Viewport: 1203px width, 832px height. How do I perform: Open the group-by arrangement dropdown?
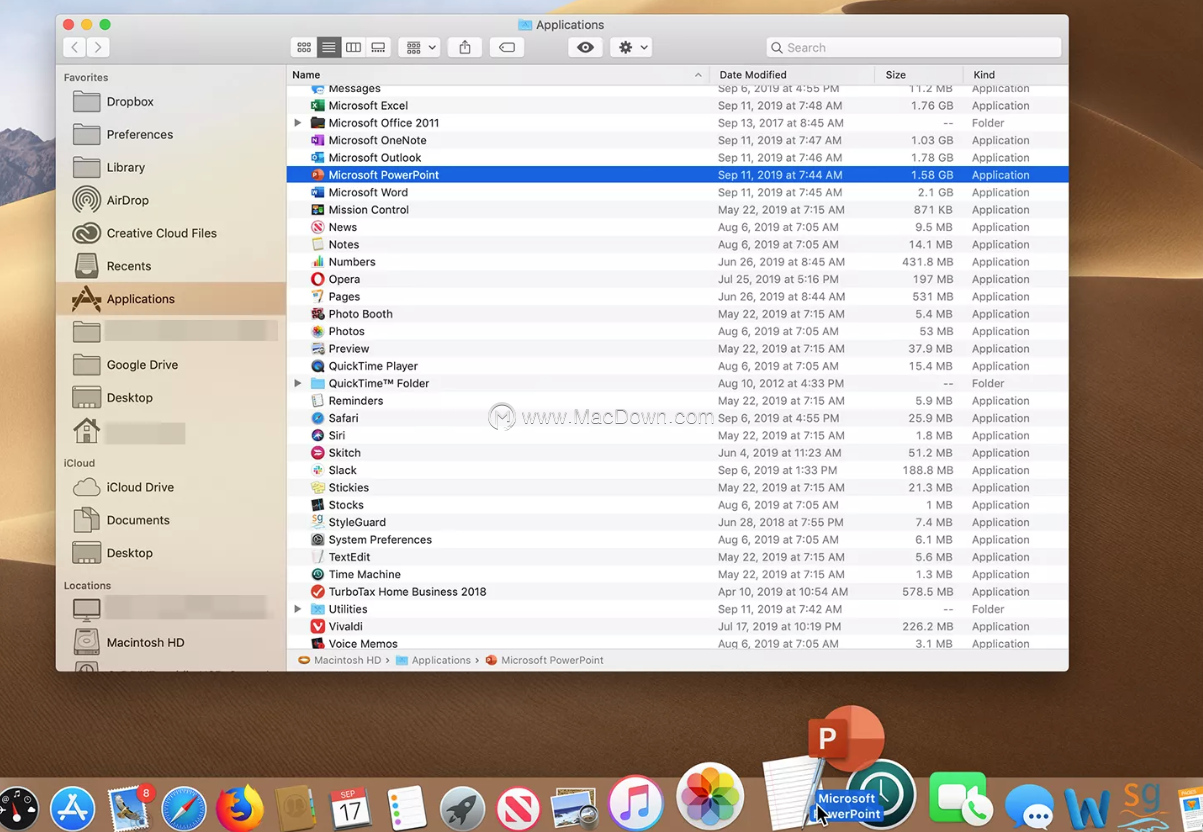pos(418,47)
